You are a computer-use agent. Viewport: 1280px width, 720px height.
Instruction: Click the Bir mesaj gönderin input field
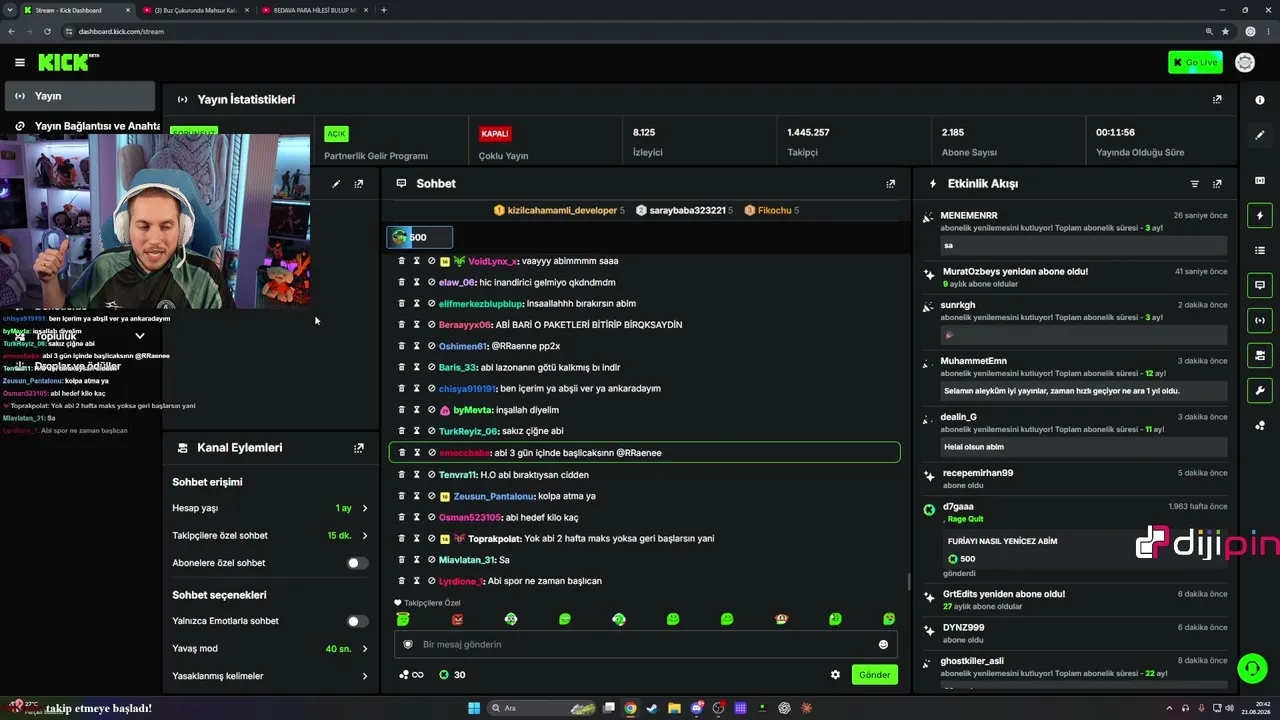coord(645,644)
